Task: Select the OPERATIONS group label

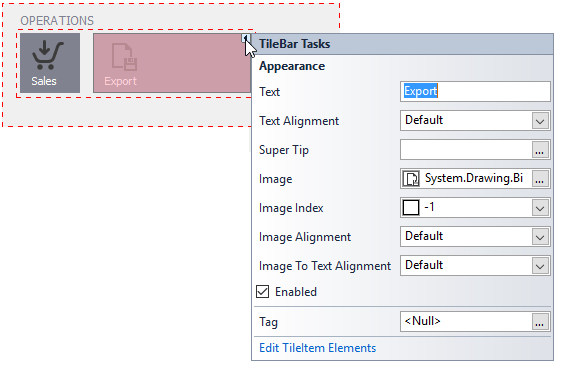Action: pos(57,21)
